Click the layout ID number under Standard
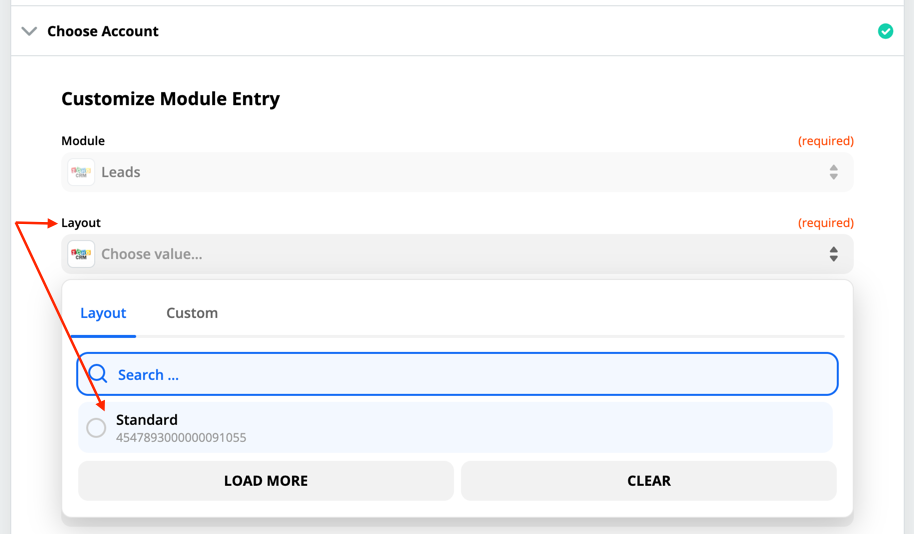 [x=181, y=438]
